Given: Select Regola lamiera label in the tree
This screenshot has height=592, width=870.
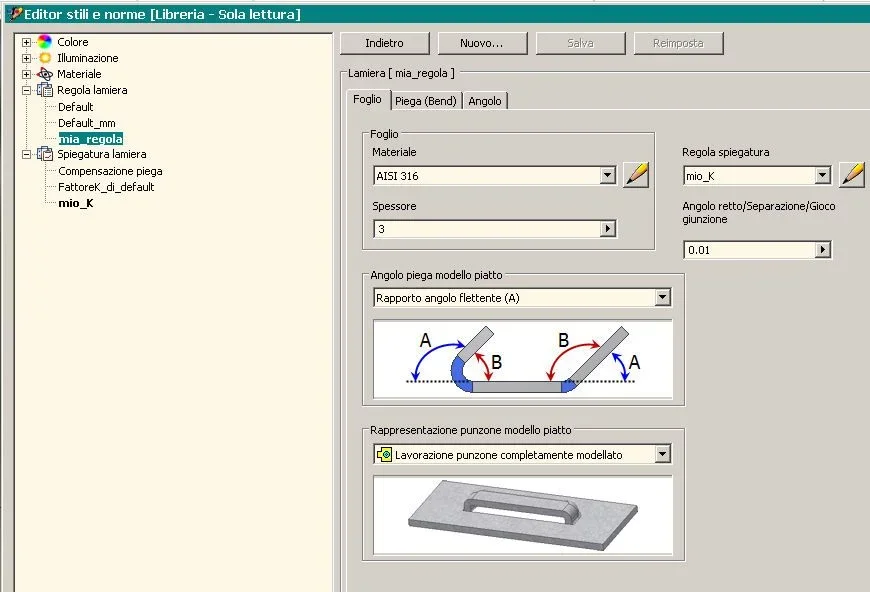Looking at the screenshot, I should tap(92, 90).
